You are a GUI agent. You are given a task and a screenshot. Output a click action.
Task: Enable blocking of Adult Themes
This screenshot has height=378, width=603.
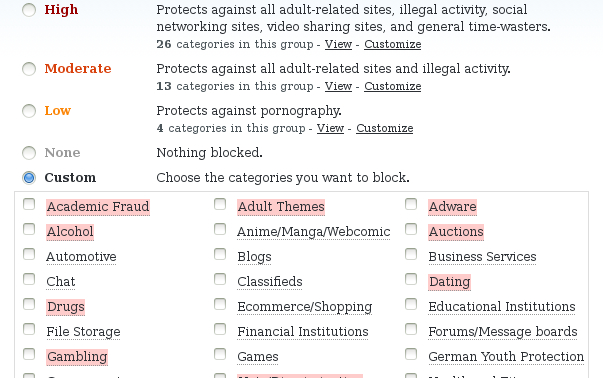click(220, 204)
